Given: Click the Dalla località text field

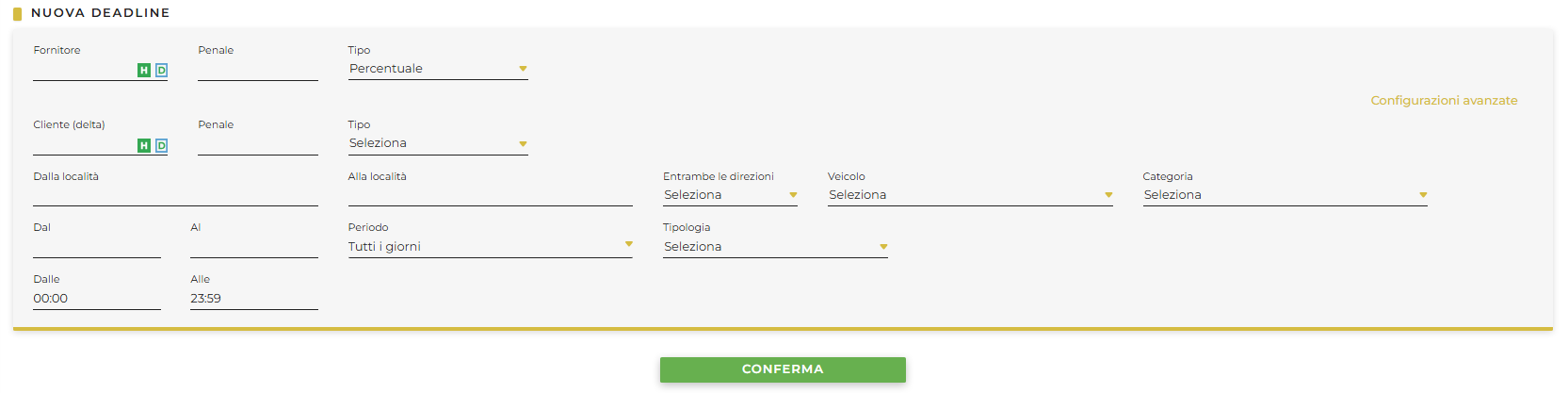Looking at the screenshot, I should coord(175,196).
